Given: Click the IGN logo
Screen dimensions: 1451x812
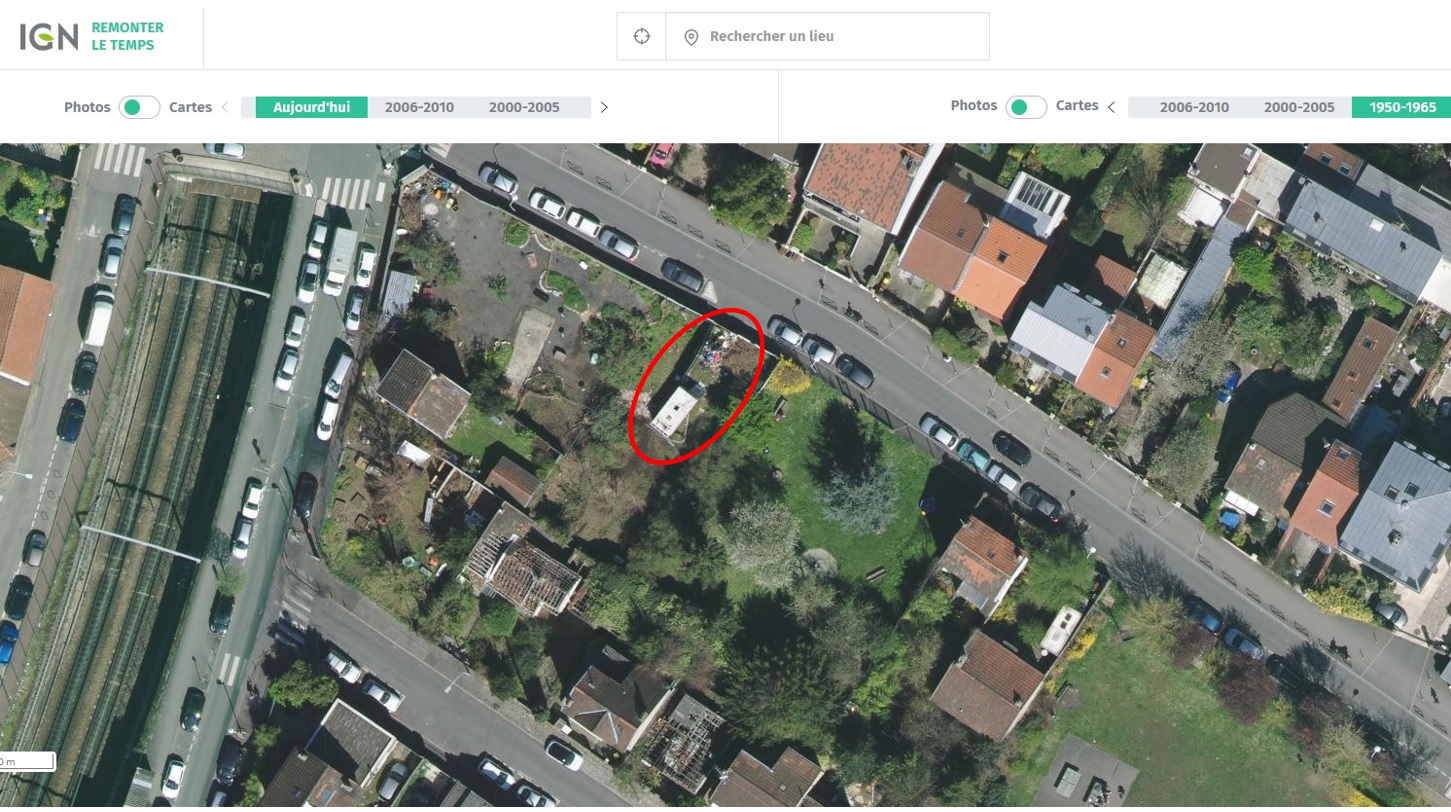Looking at the screenshot, I should (x=48, y=37).
